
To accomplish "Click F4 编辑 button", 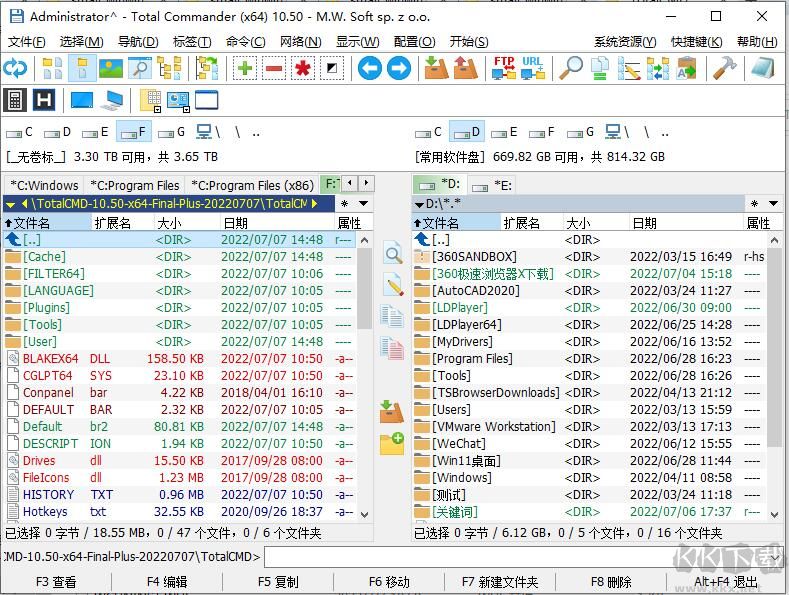I will [167, 582].
